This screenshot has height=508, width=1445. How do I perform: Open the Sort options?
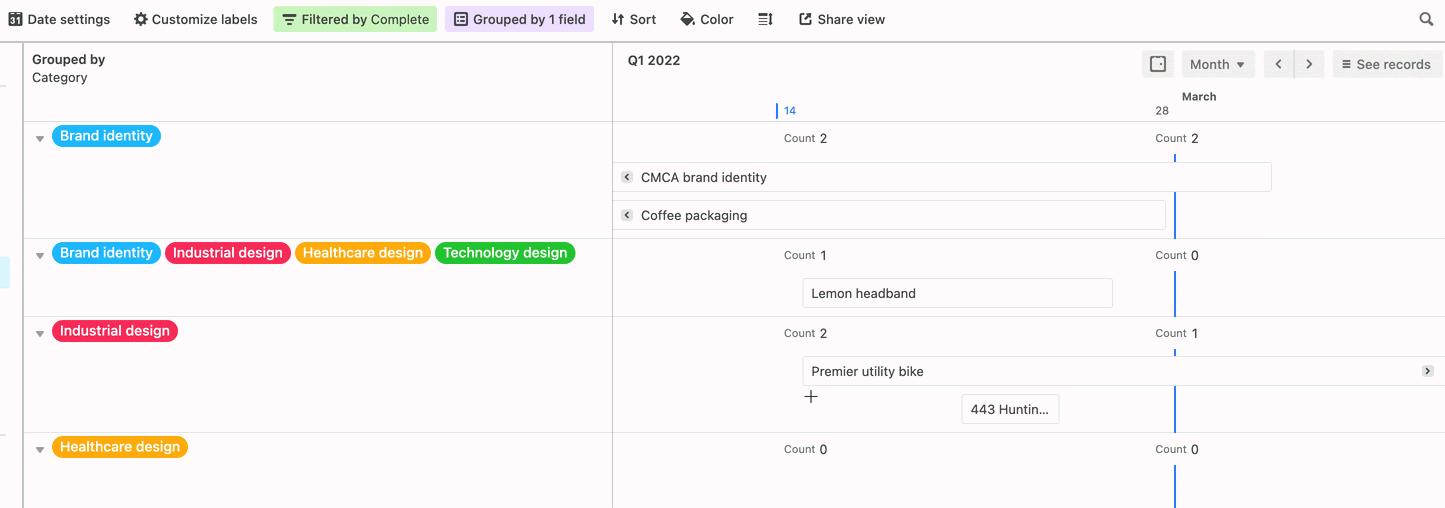tap(634, 19)
